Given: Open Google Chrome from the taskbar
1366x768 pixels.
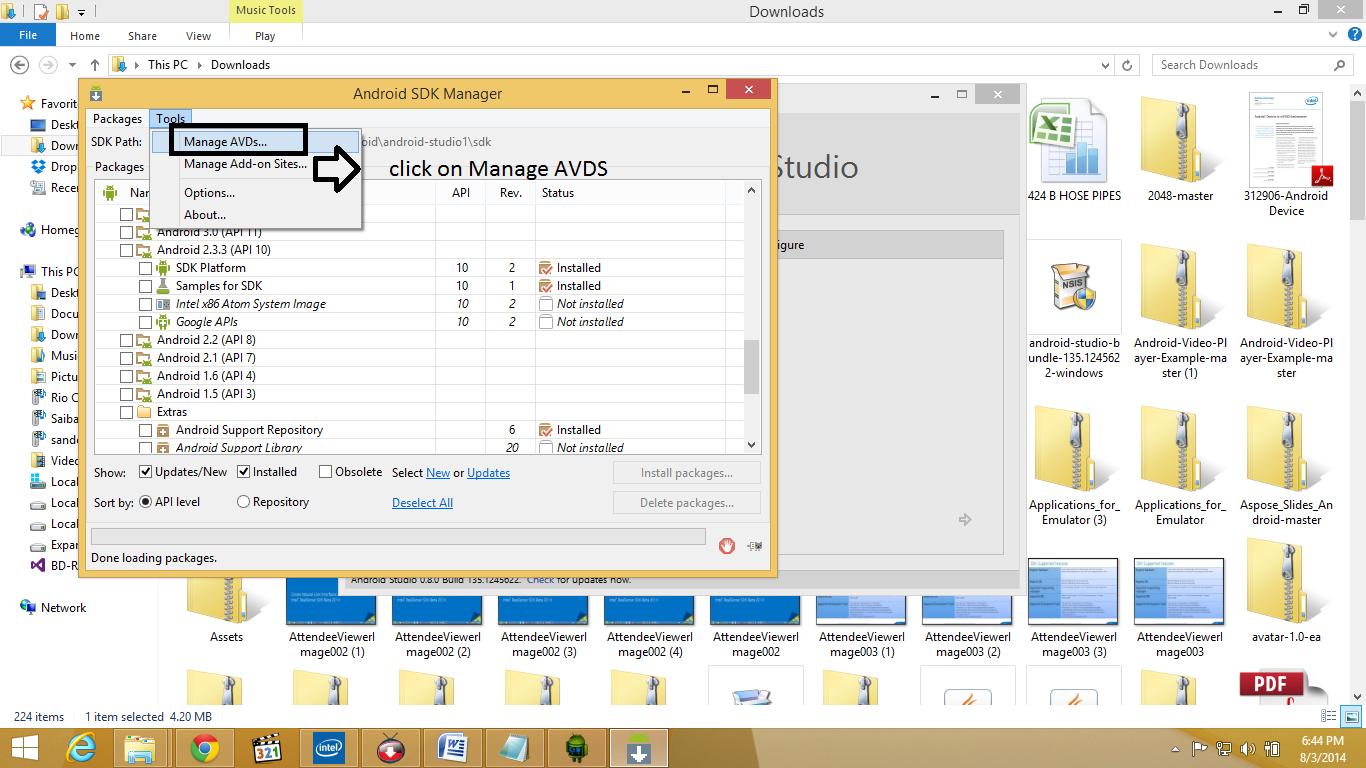Looking at the screenshot, I should (x=206, y=747).
